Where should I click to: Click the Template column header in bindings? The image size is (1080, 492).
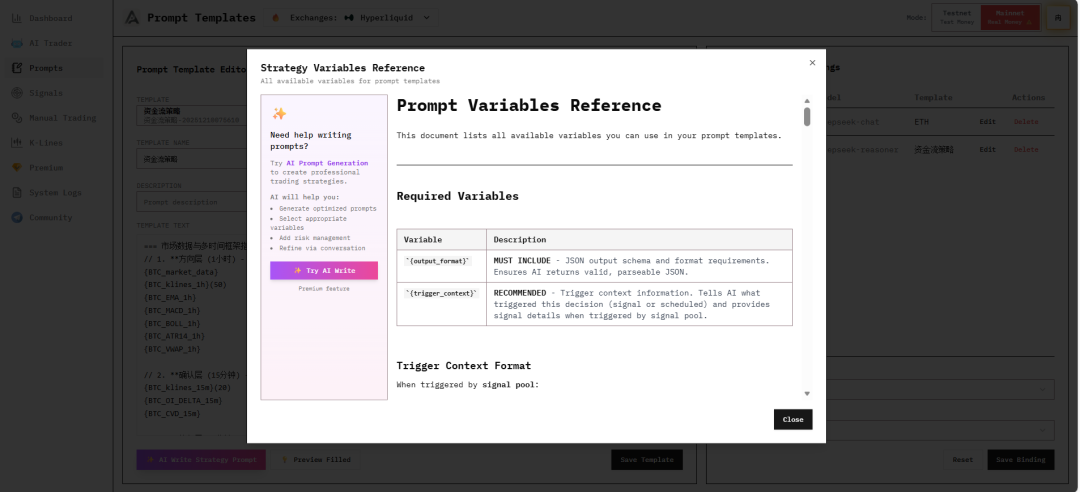(933, 98)
